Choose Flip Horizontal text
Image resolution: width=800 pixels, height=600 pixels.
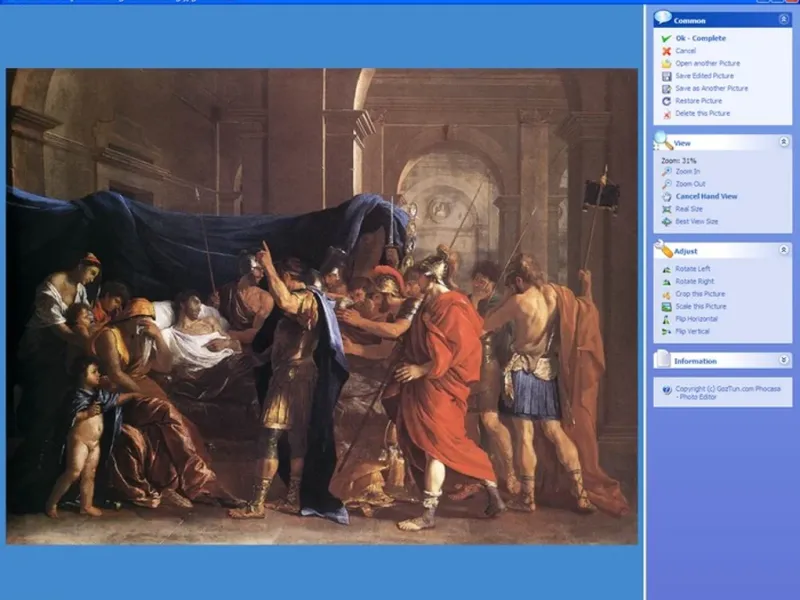(696, 319)
